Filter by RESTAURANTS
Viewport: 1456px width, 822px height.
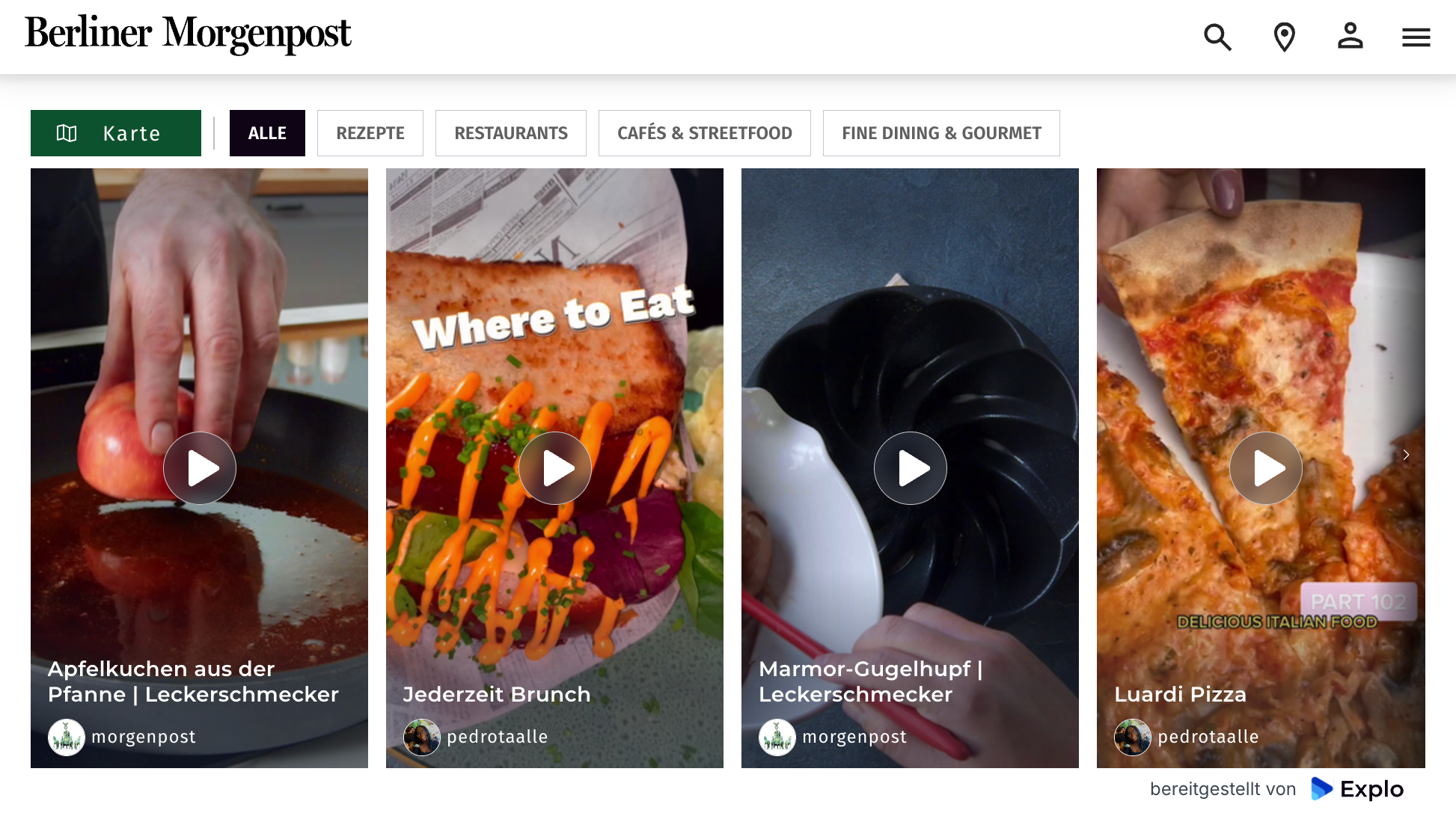[511, 133]
